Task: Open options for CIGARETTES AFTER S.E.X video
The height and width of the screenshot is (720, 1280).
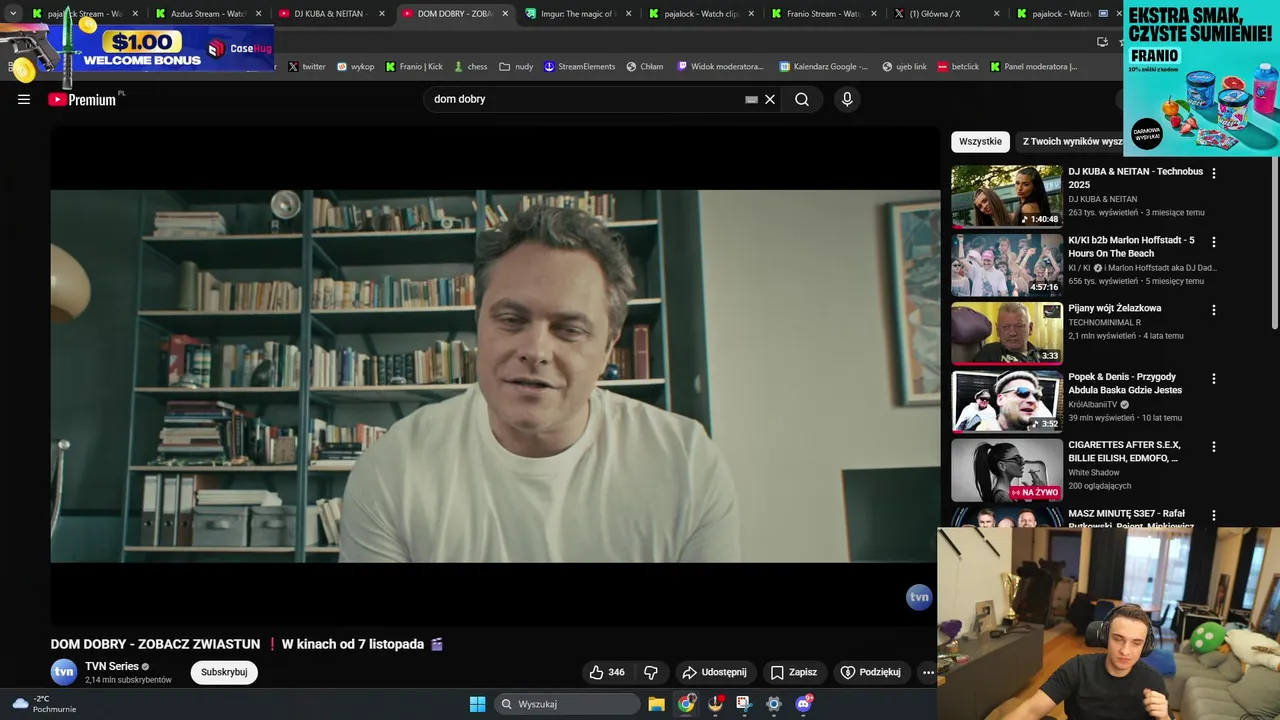Action: [x=1214, y=447]
